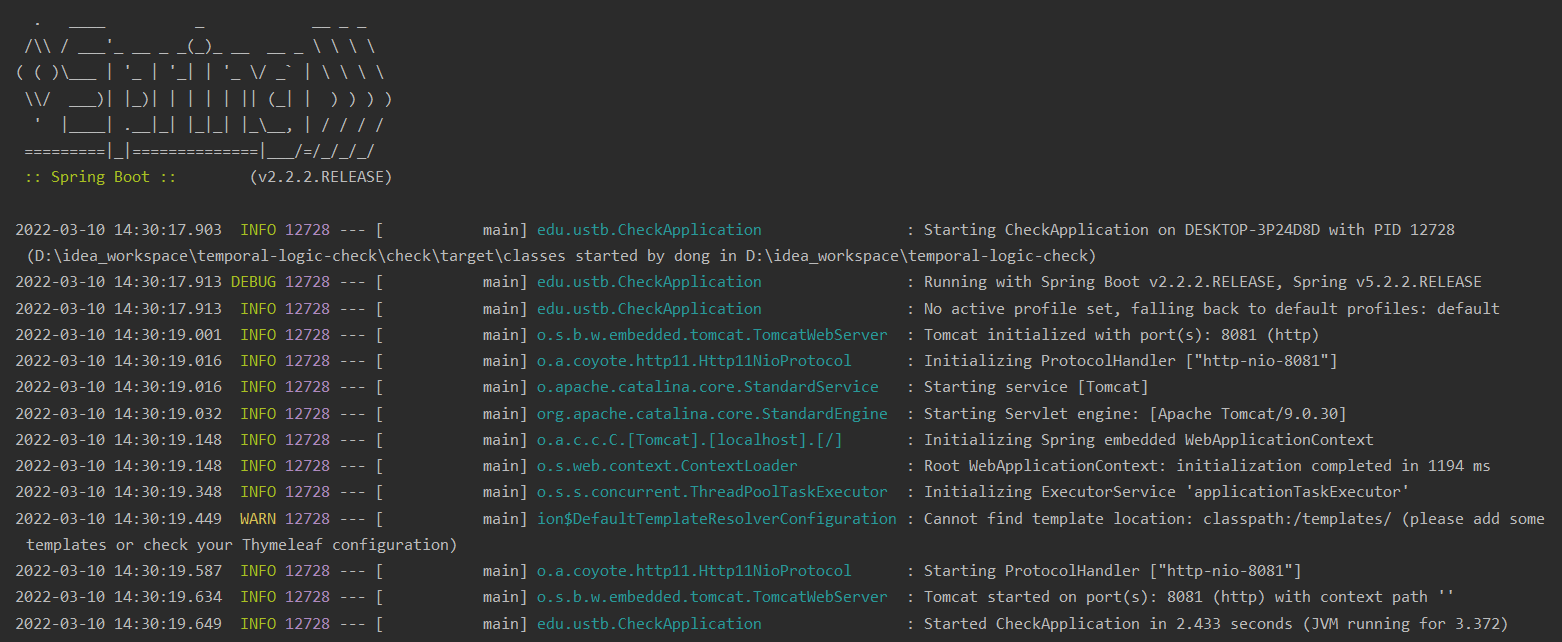Click TomcatWebServer logger in 'Tomcat initialized' row

pos(712,335)
